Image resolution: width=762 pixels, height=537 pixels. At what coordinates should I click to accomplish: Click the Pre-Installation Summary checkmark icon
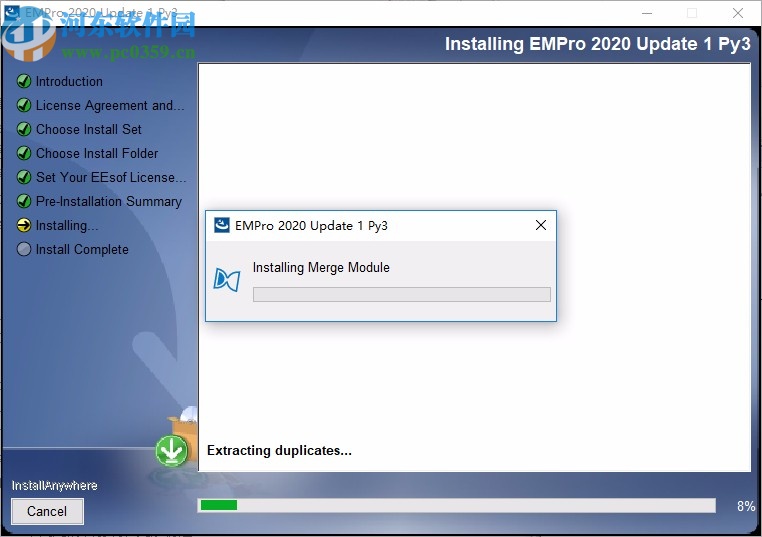point(24,201)
